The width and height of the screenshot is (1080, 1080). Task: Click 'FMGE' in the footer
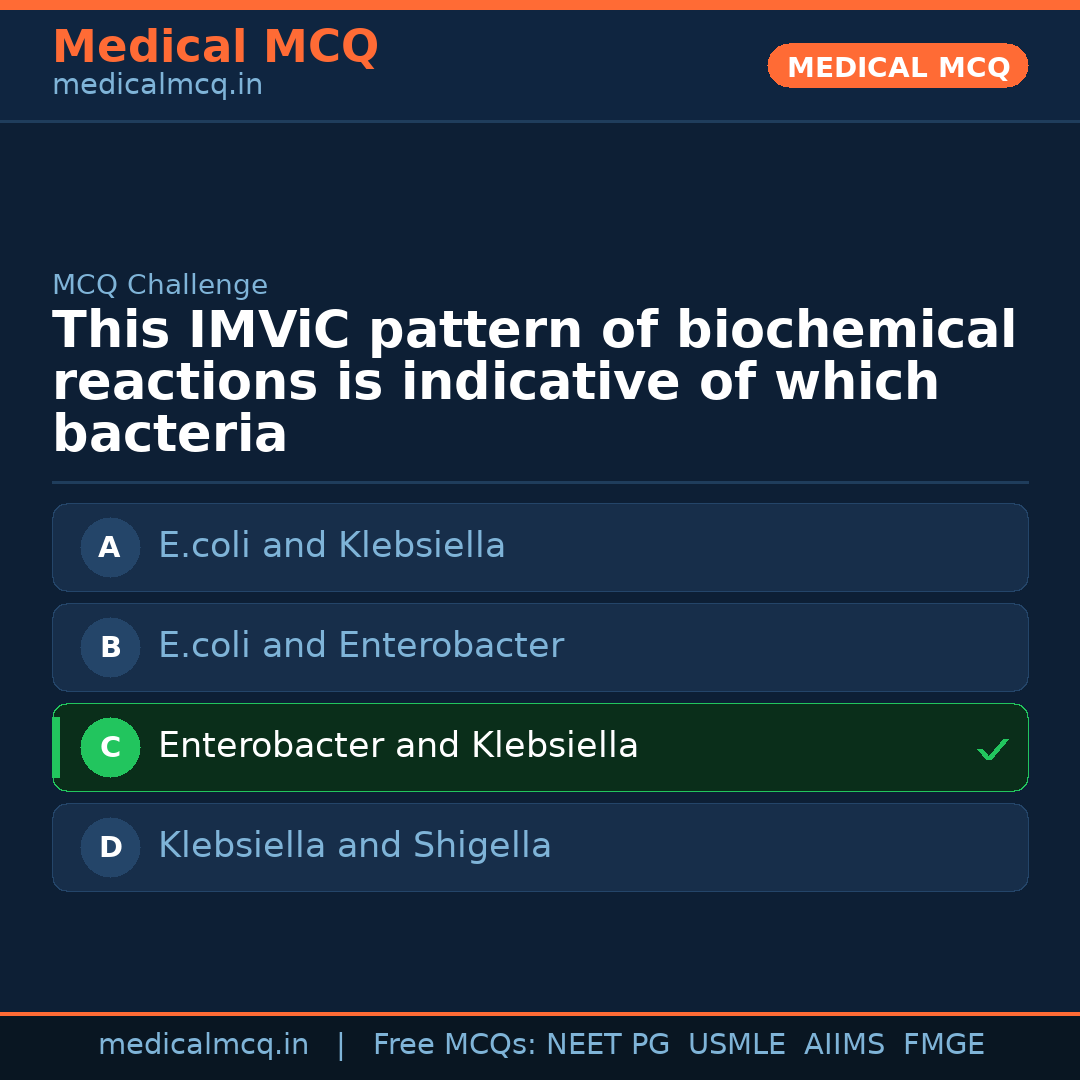pyautogui.click(x=943, y=1045)
